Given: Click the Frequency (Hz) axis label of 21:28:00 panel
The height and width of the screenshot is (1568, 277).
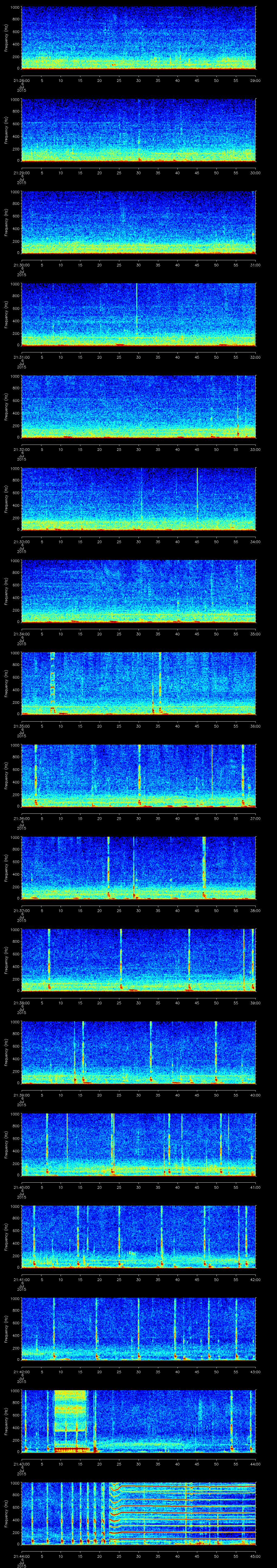Looking at the screenshot, I should 7,38.
